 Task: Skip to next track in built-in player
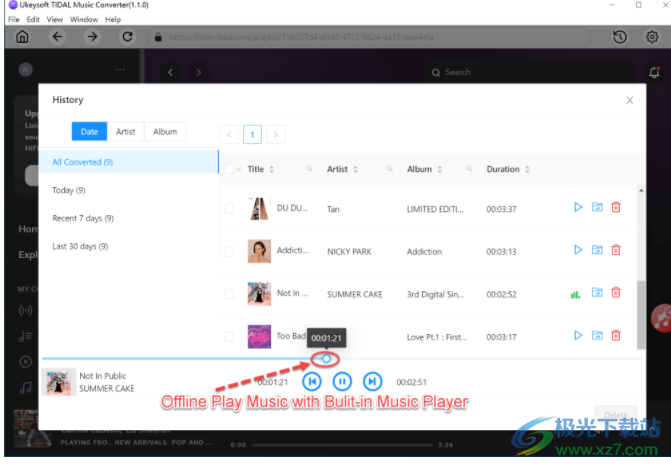(x=372, y=381)
